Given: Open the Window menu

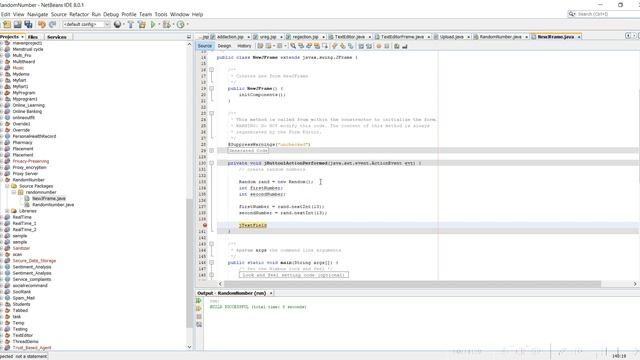Looking at the screenshot, I should click(x=180, y=14).
